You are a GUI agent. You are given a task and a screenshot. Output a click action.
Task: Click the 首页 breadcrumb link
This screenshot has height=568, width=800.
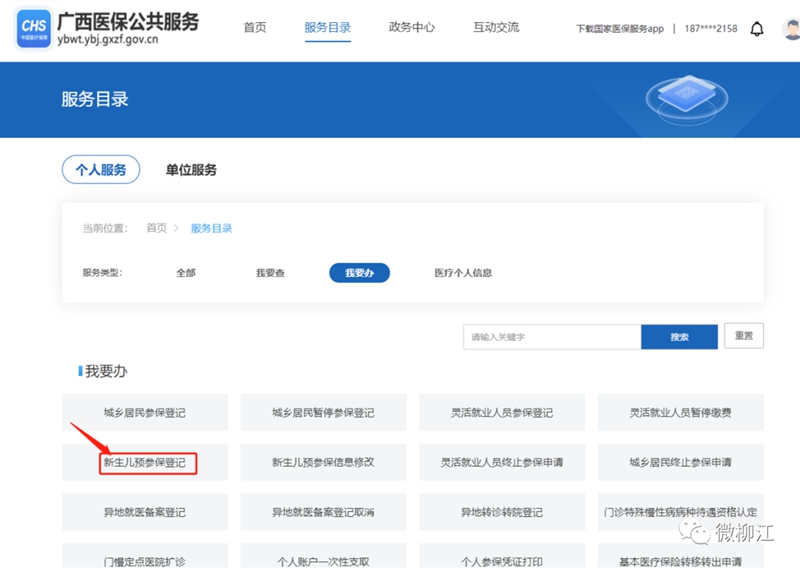click(156, 228)
